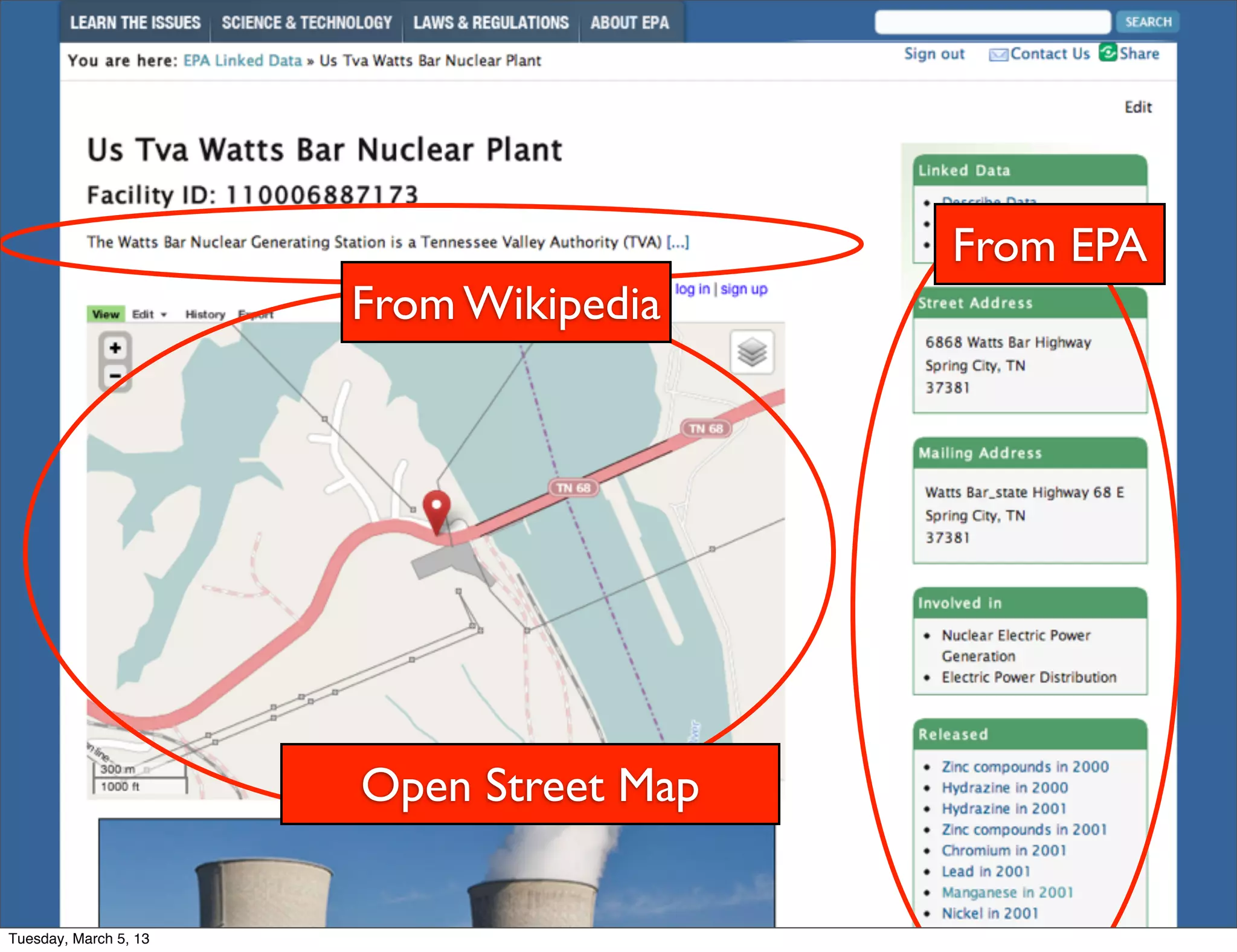Open Learn the Issues menu
The image size is (1237, 952).
pyautogui.click(x=135, y=23)
